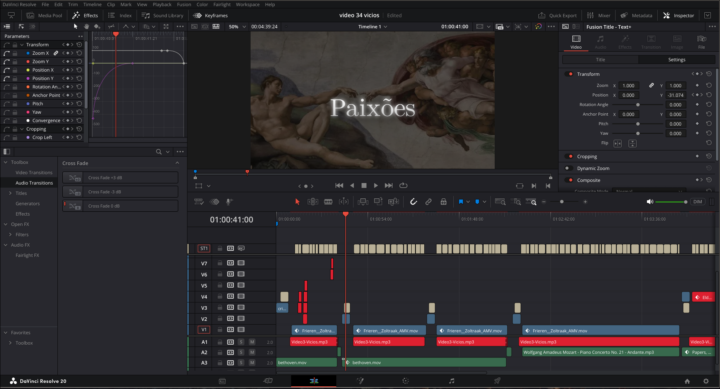This screenshot has width=720, height=389.
Task: Mute audio with the speaker icon
Action: [x=650, y=202]
